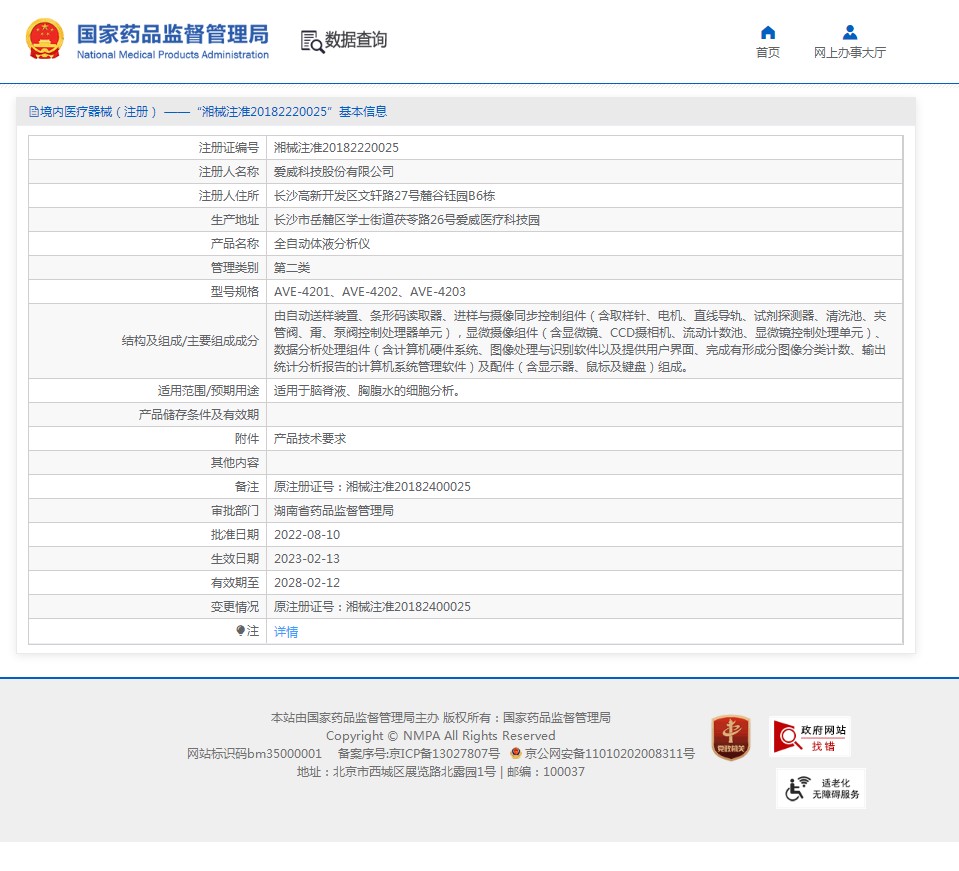Select expiry date 2028-02-12
Image resolution: width=959 pixels, height=871 pixels.
[x=306, y=583]
